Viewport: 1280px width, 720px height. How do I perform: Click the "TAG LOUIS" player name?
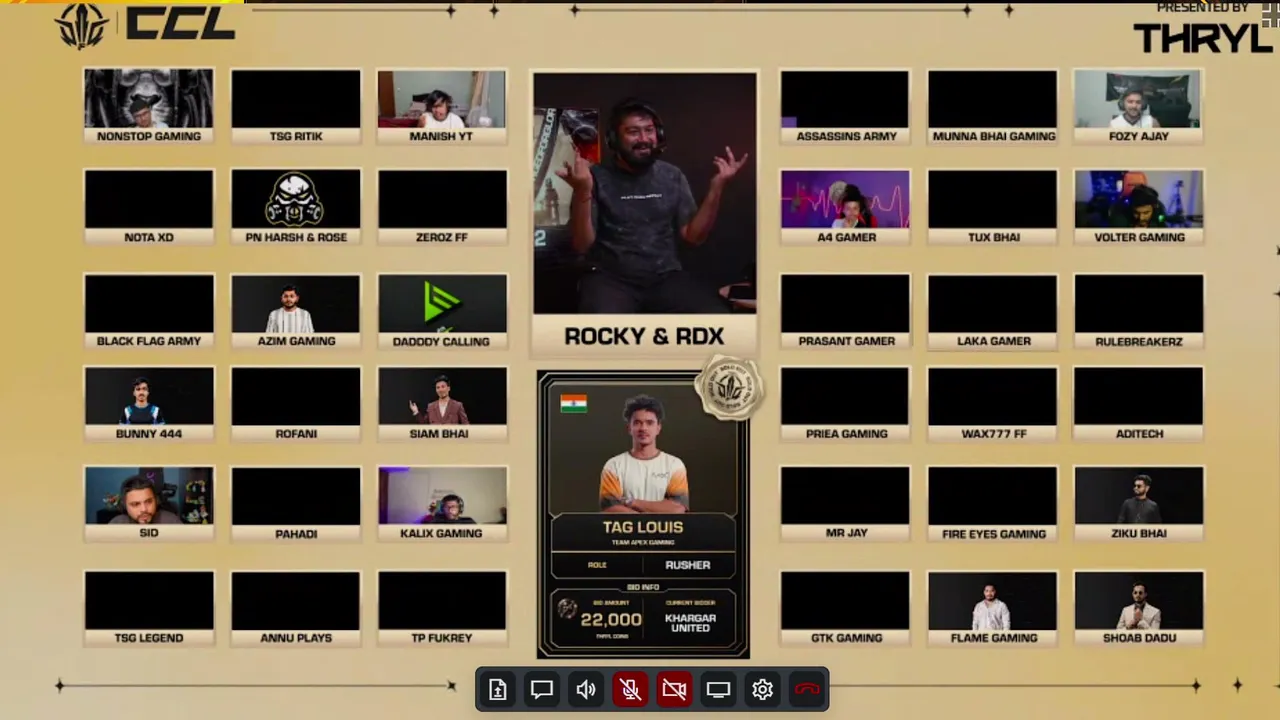coord(643,527)
